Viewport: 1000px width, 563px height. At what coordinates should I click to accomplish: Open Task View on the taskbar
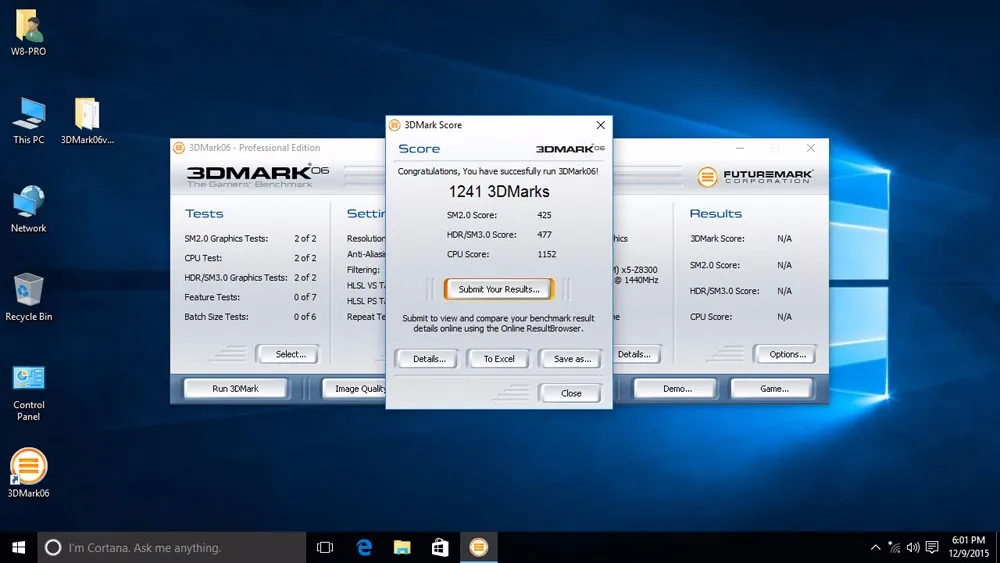click(325, 548)
